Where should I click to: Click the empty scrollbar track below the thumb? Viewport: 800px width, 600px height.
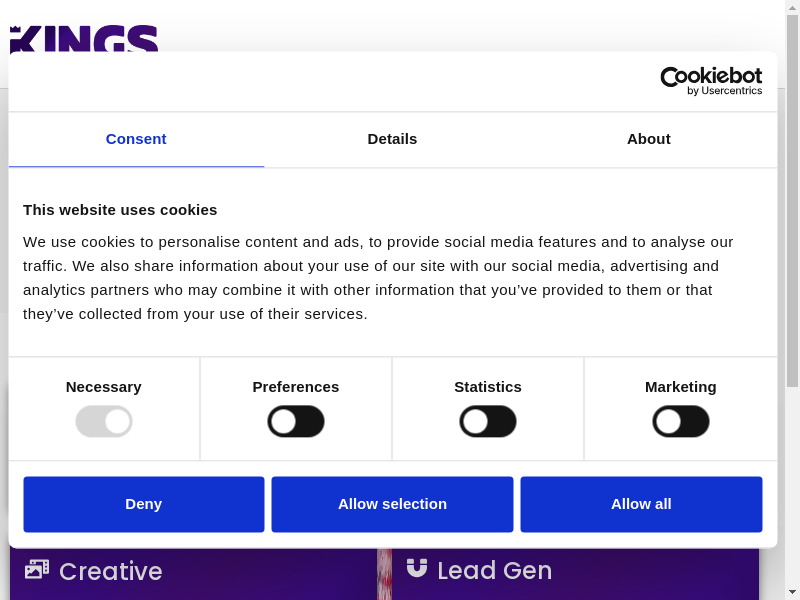pos(792,480)
